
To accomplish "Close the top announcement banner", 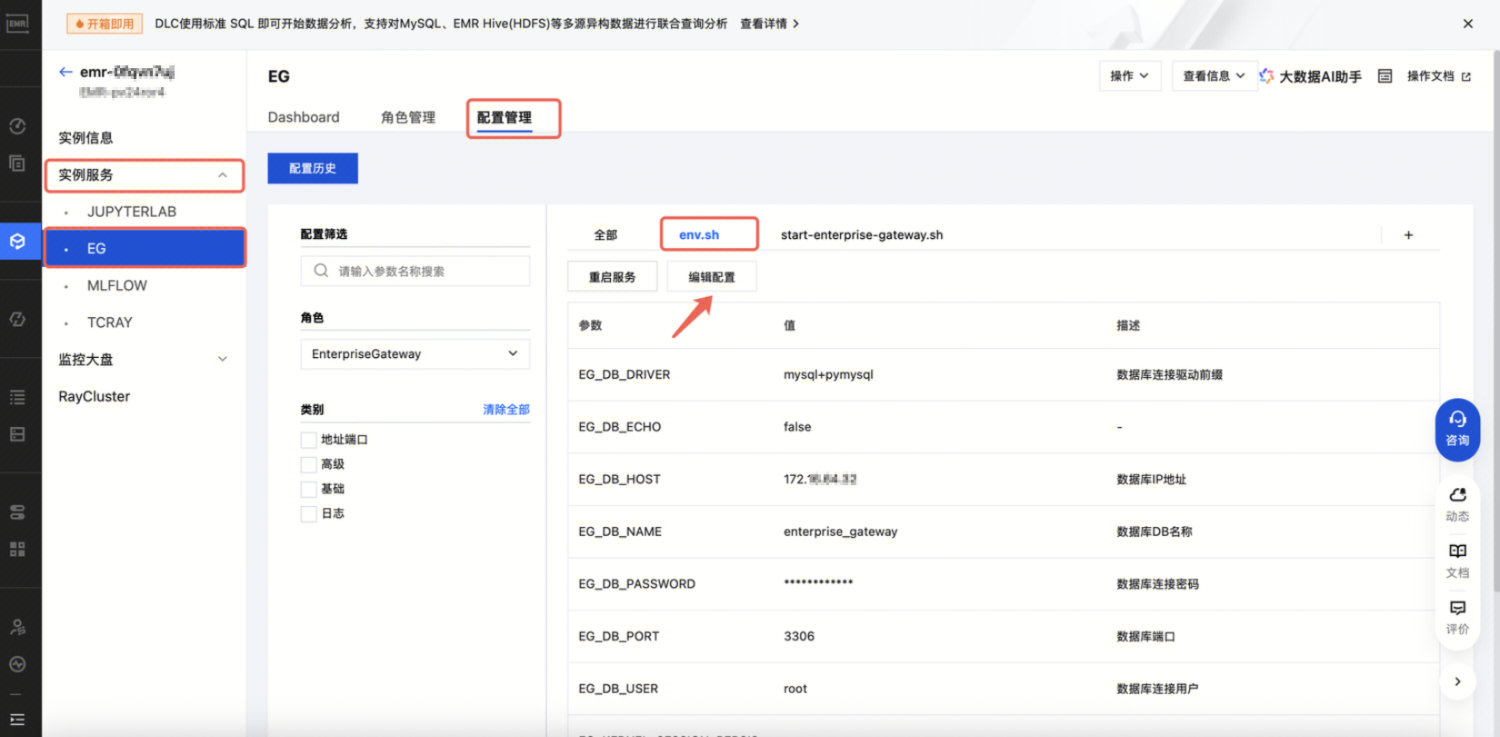I will coord(1468,23).
